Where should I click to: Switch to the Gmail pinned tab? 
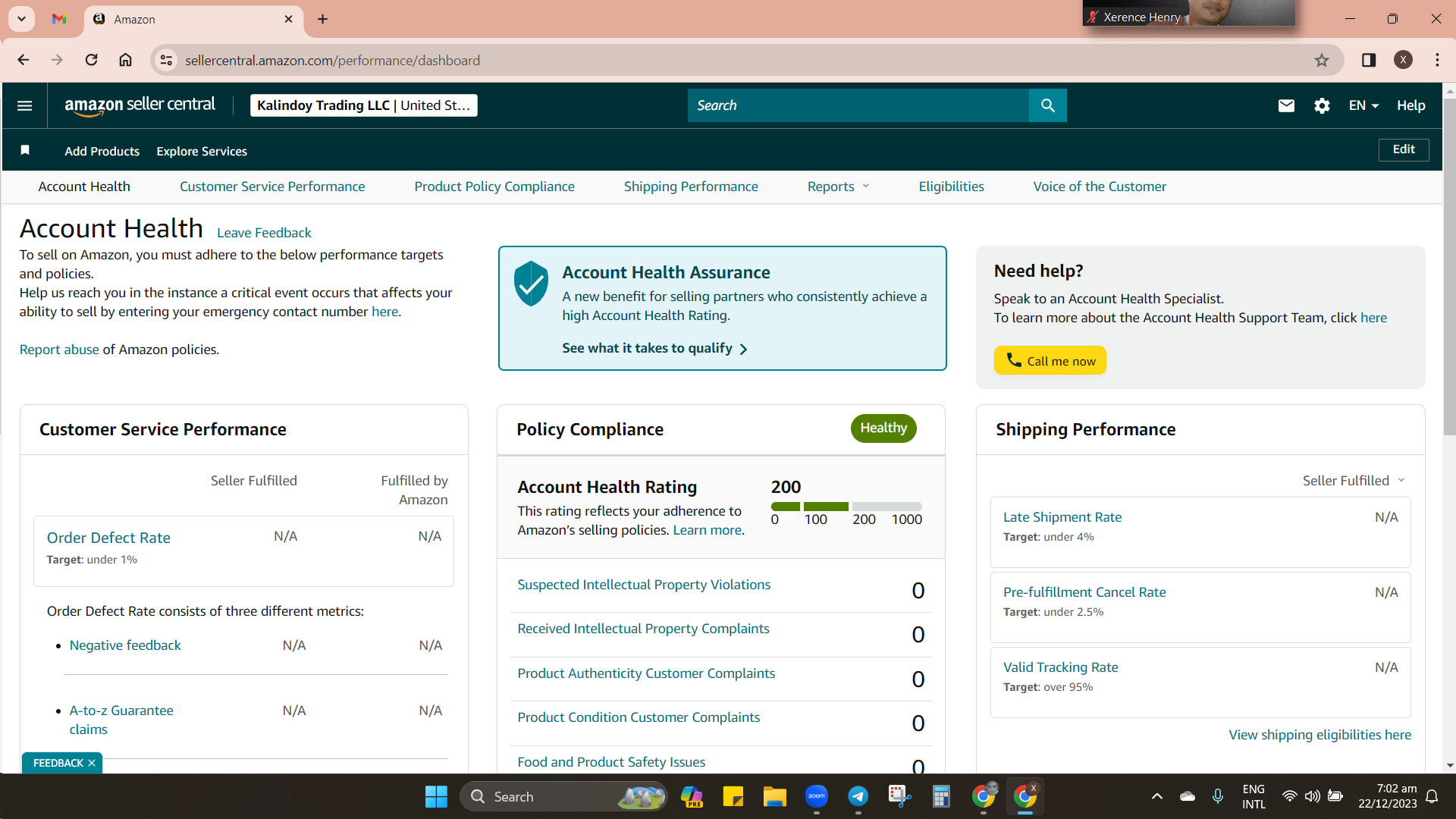tap(59, 19)
